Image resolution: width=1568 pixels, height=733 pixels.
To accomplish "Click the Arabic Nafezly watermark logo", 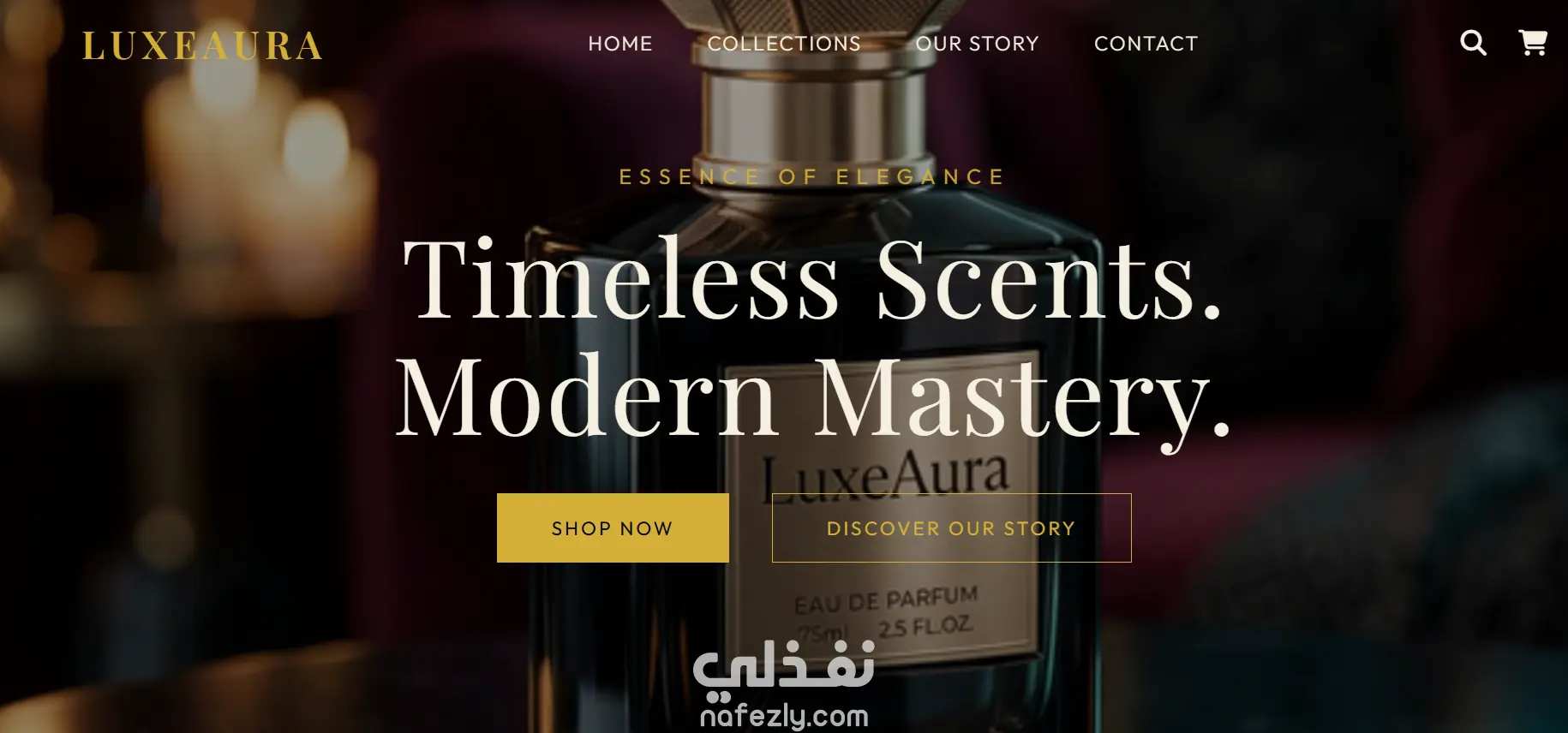I will click(784, 666).
